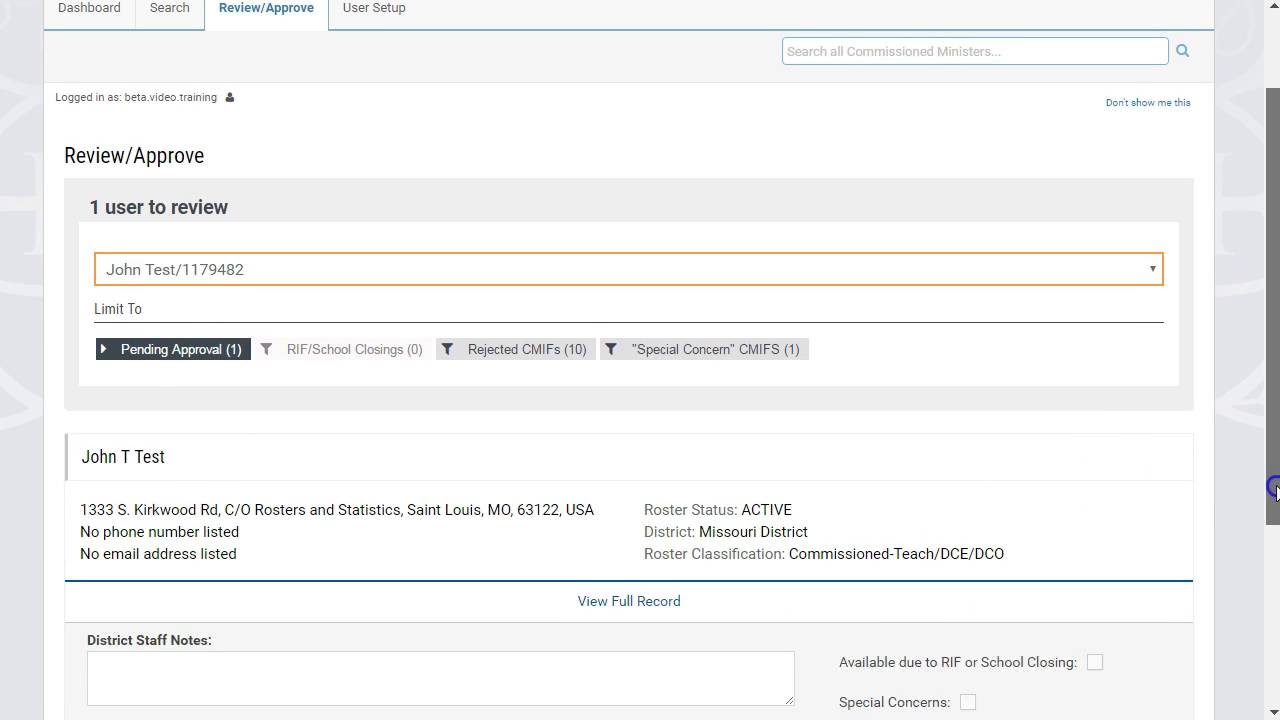Click the user profile icon beside beta.video.training
Screen dimensions: 1280x720
pyautogui.click(x=229, y=97)
